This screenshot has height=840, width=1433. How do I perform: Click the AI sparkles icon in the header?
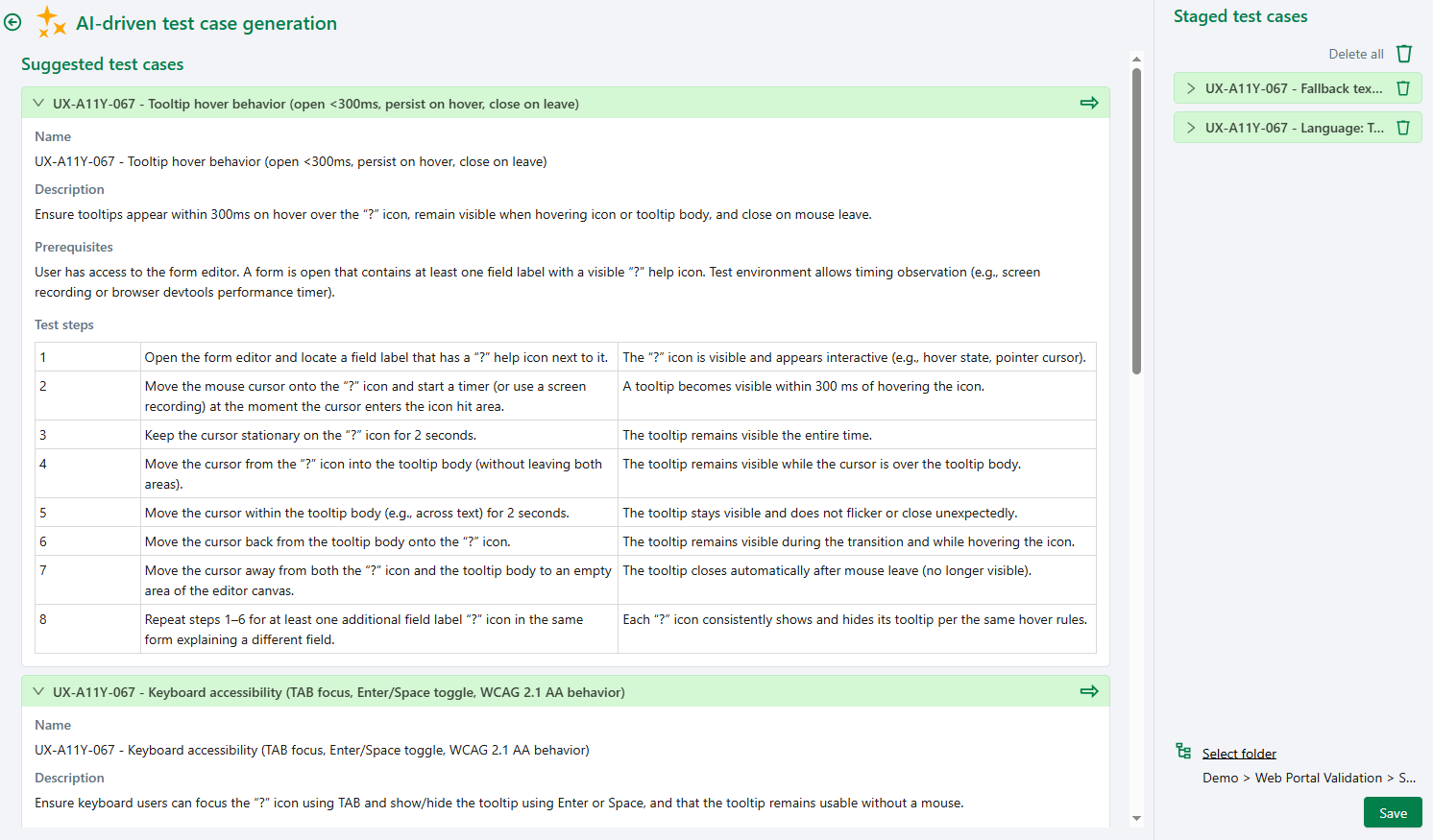click(x=51, y=21)
